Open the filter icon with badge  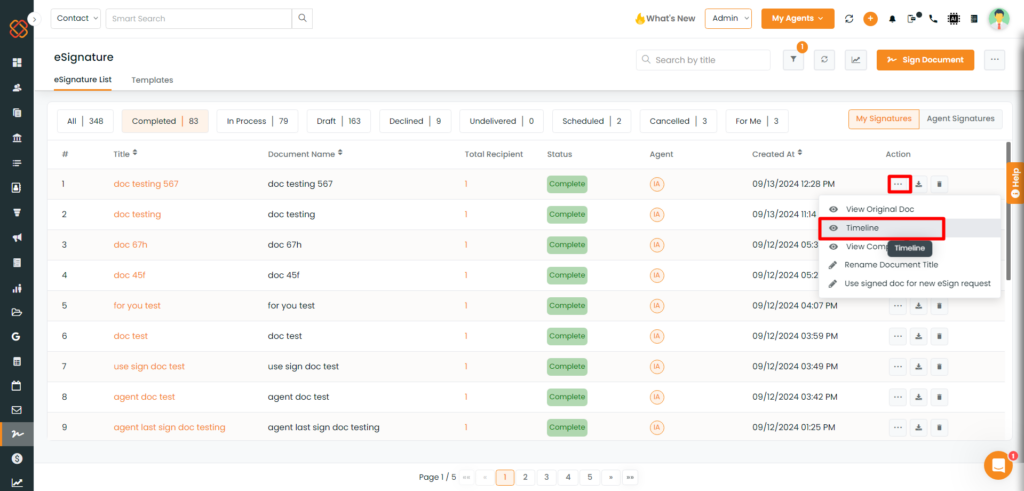(x=793, y=59)
